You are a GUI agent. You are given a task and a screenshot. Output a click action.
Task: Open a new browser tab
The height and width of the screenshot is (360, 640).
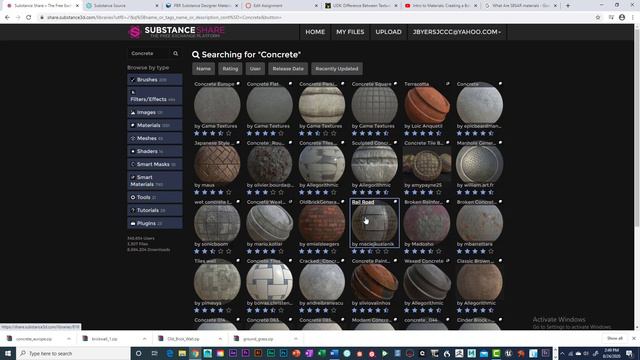click(568, 6)
